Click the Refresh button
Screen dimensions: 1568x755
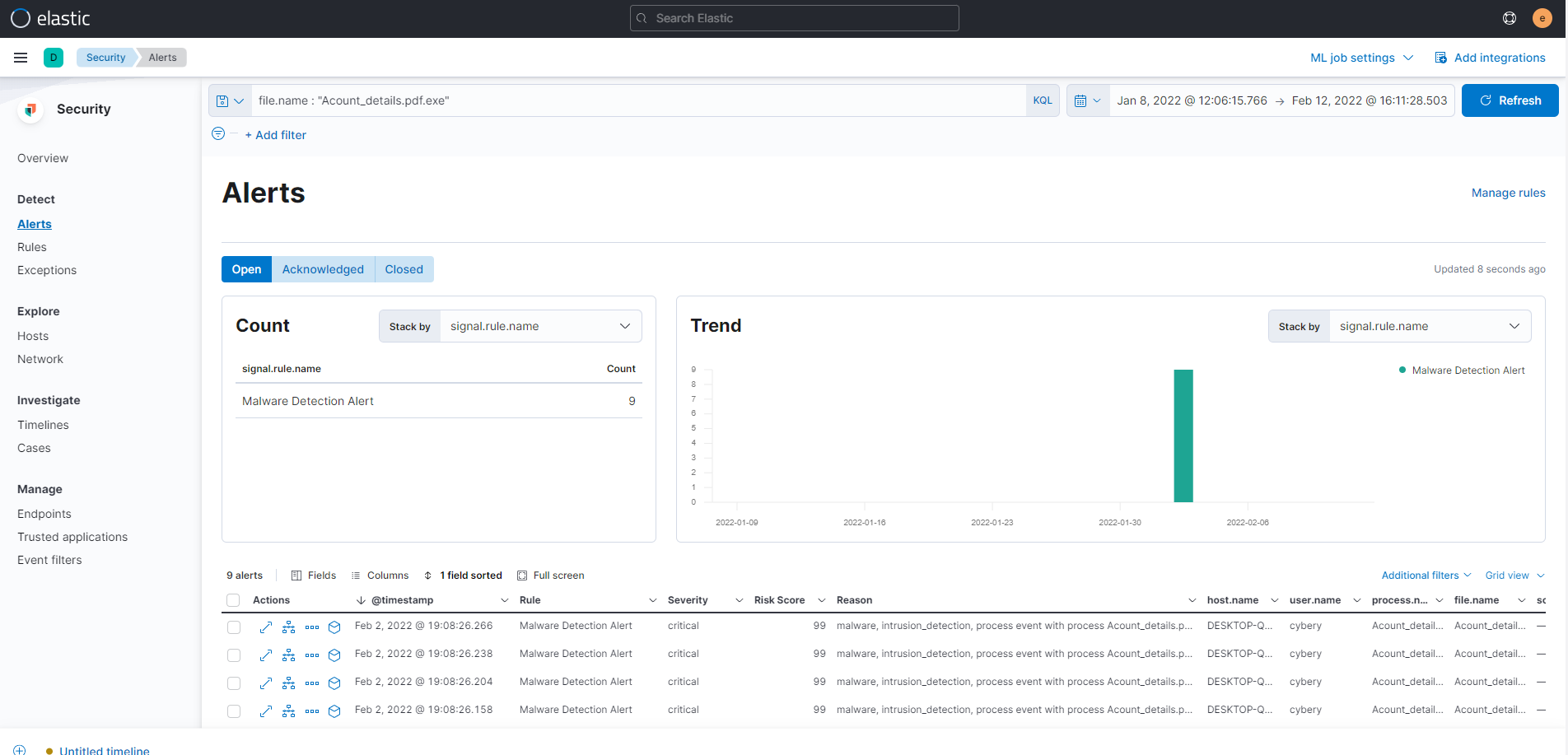1510,100
